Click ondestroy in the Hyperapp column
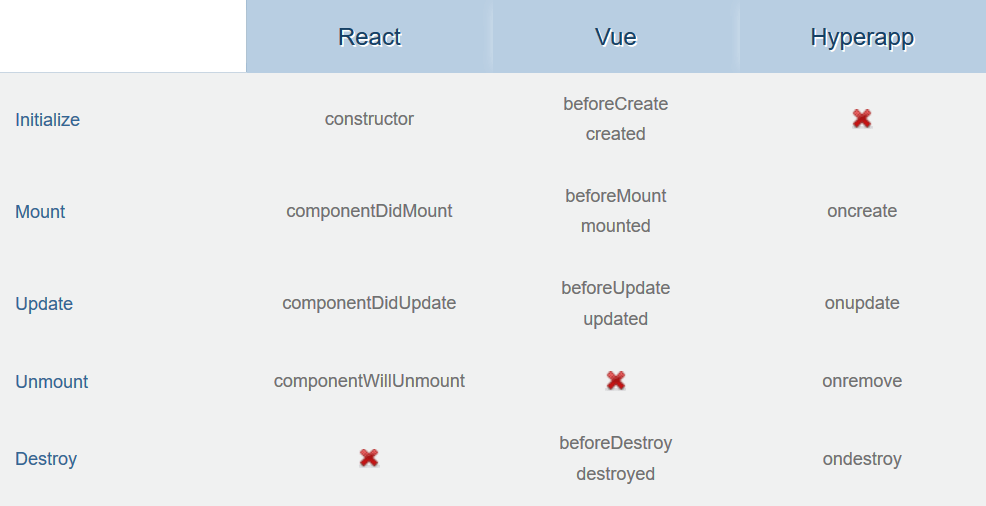This screenshot has height=506, width=986. (x=862, y=459)
